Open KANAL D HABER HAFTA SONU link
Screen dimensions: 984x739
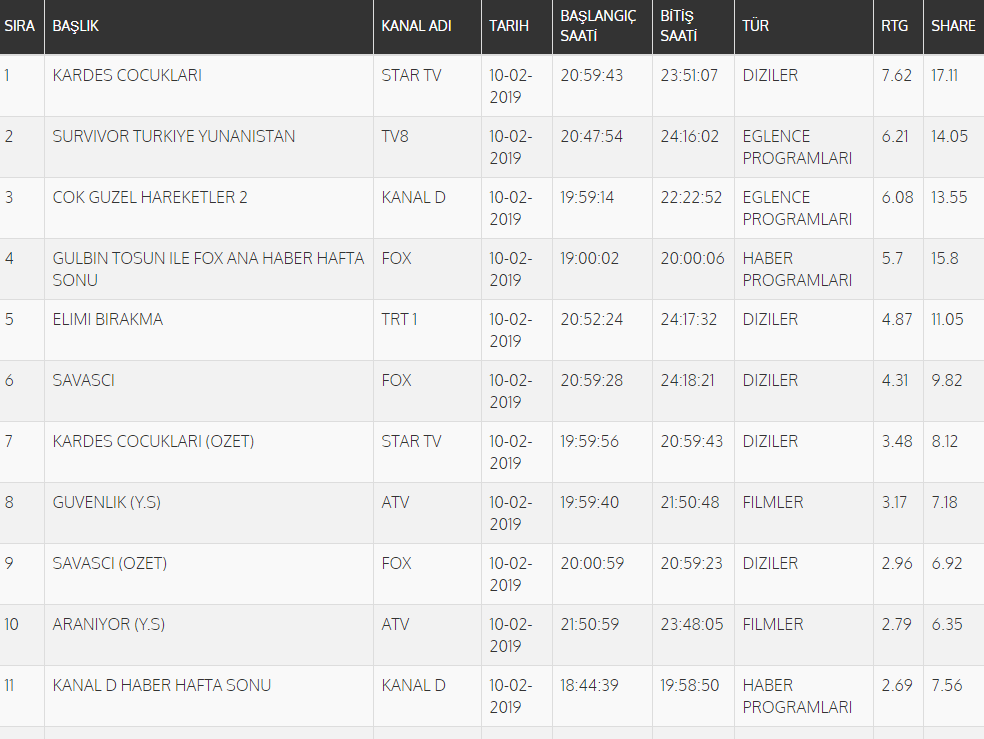tap(162, 686)
